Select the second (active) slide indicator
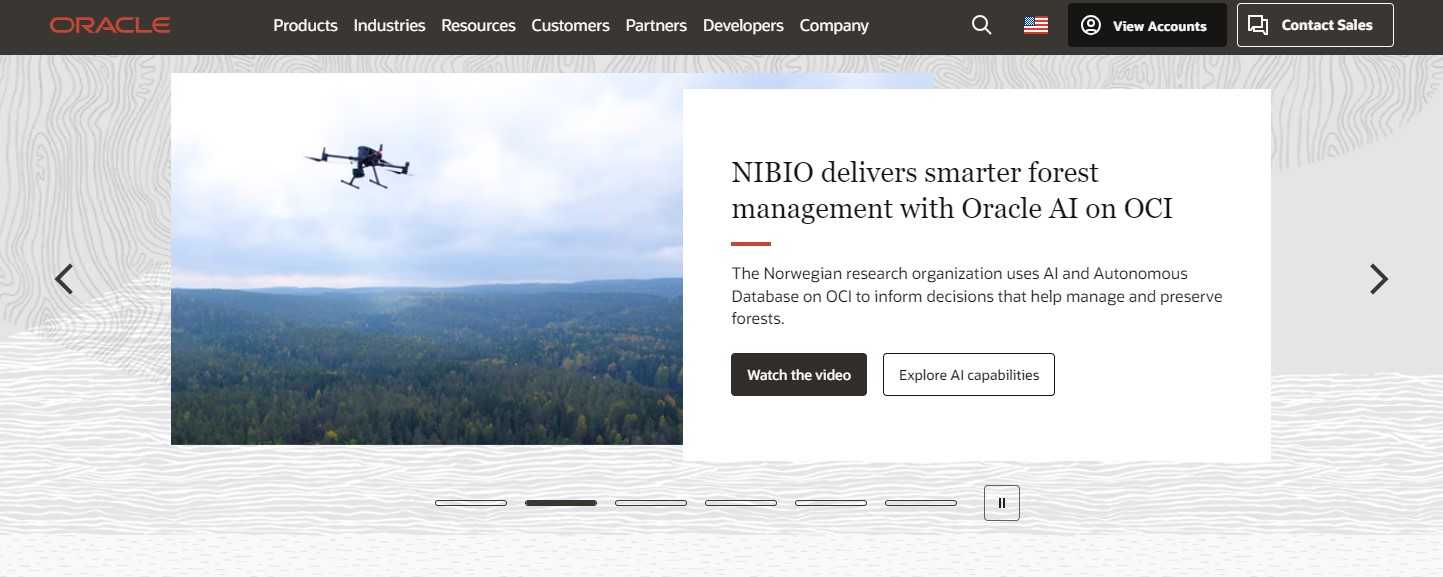Image resolution: width=1443 pixels, height=577 pixels. (x=561, y=503)
